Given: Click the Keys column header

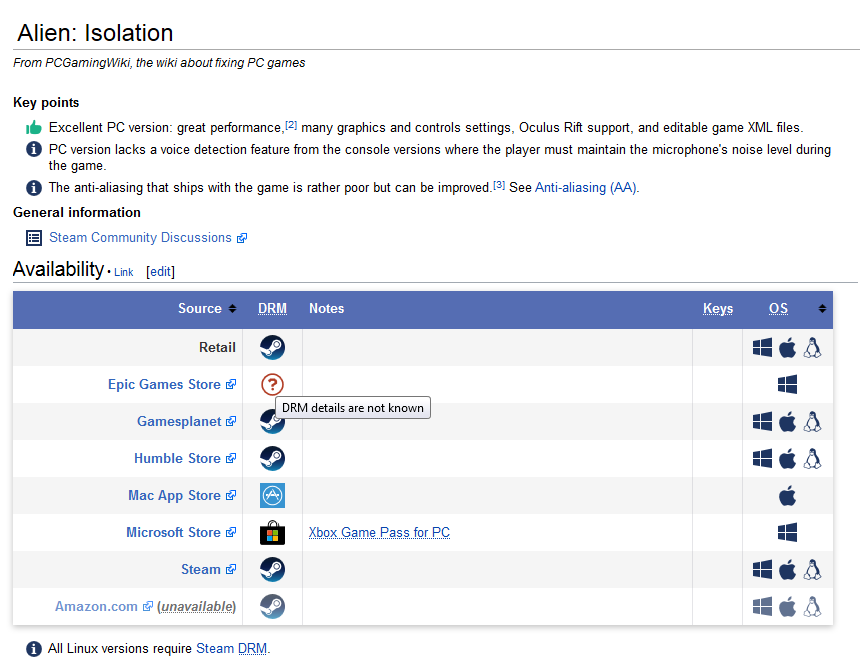Looking at the screenshot, I should pyautogui.click(x=718, y=309).
